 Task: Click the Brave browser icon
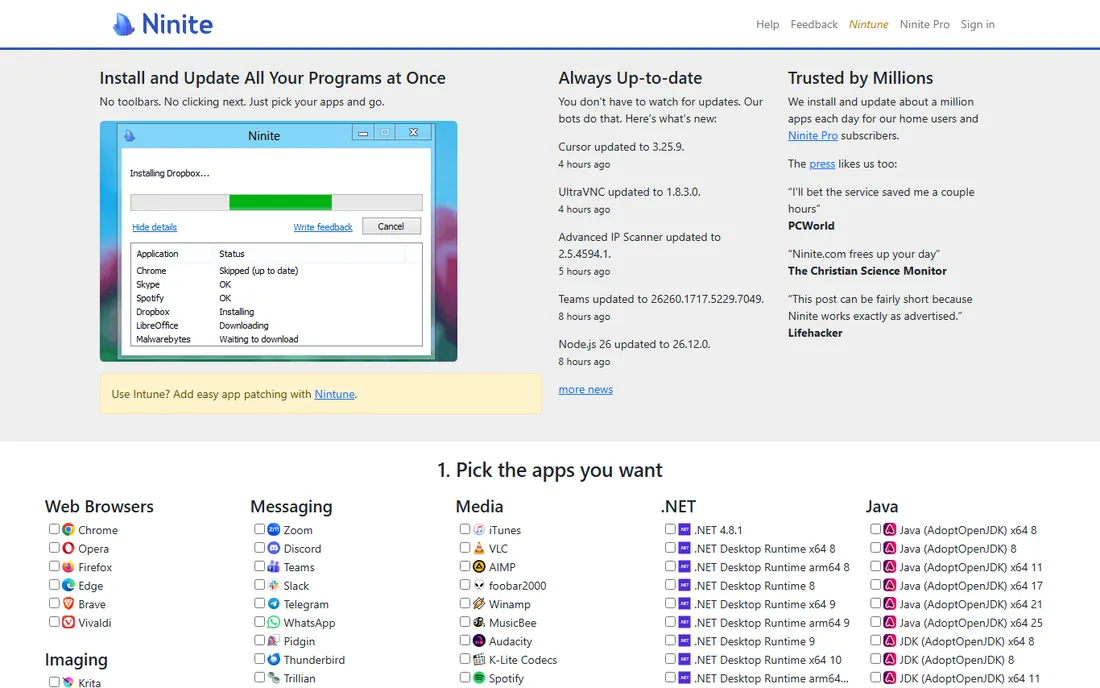[x=68, y=603]
